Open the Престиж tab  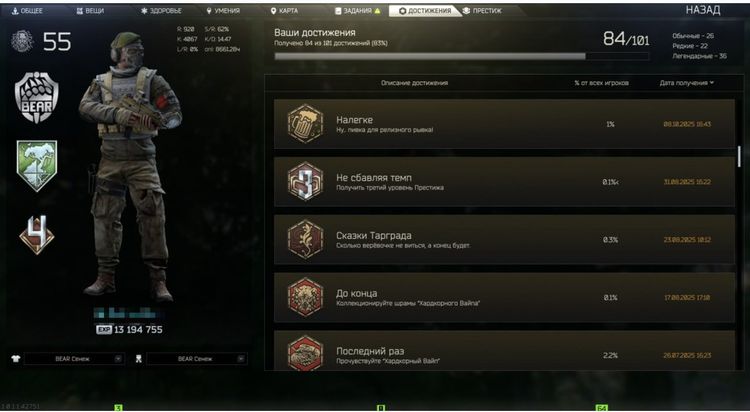[482, 11]
